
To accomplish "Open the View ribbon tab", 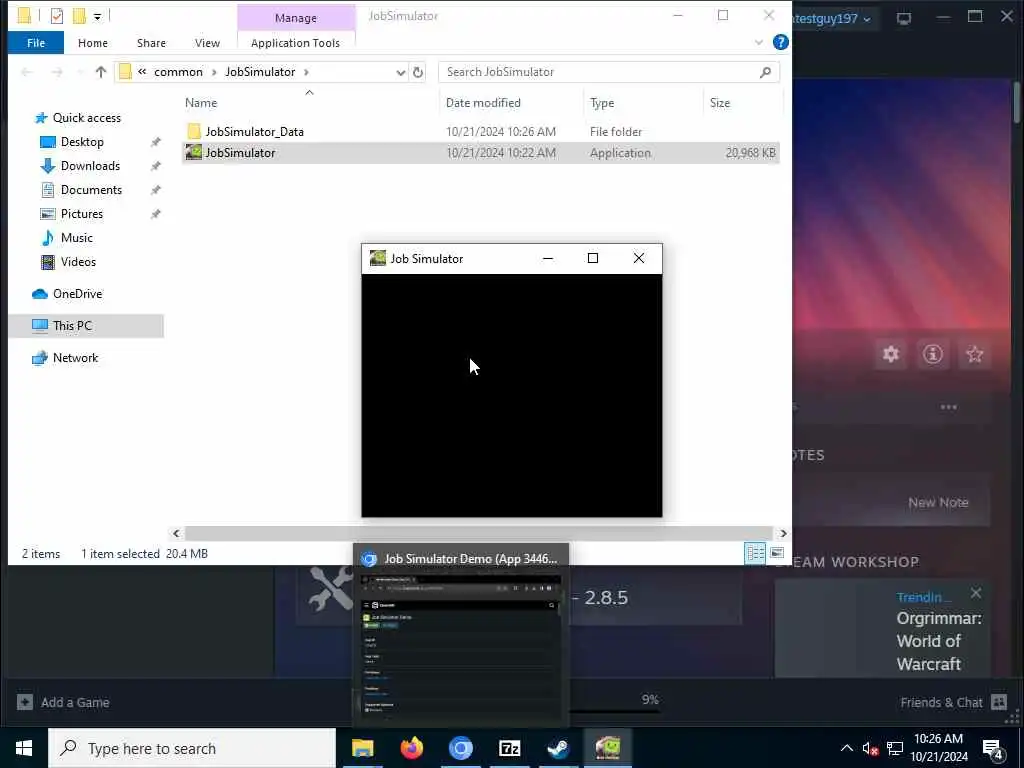I will [207, 43].
